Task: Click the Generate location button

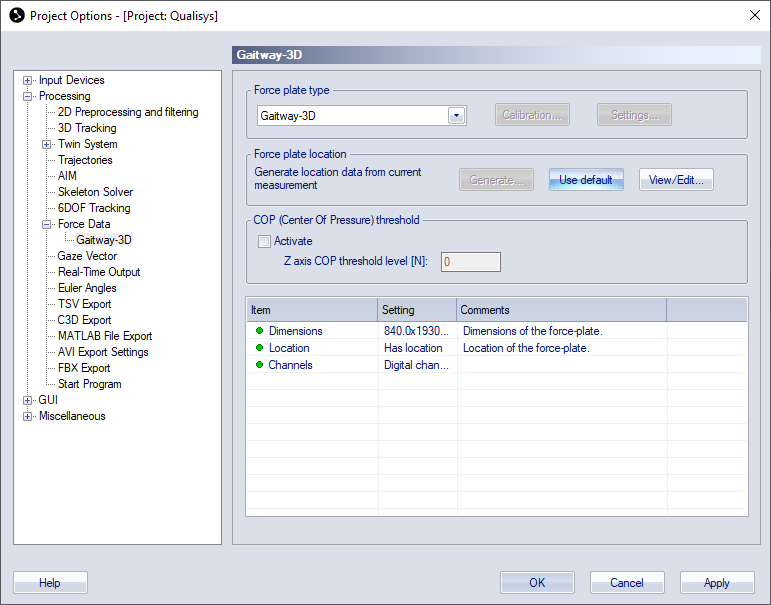Action: click(x=496, y=180)
